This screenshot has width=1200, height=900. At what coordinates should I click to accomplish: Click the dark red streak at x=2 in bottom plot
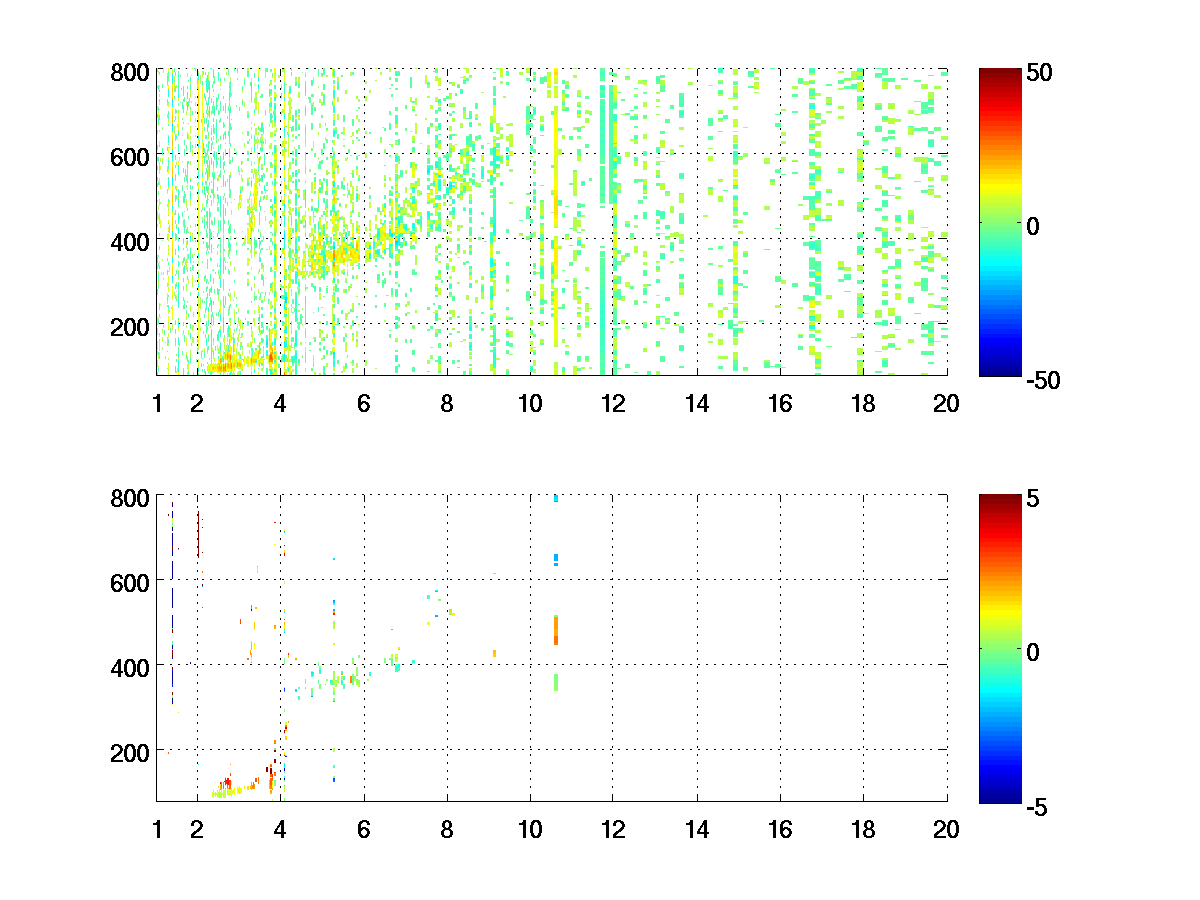pyautogui.click(x=198, y=534)
